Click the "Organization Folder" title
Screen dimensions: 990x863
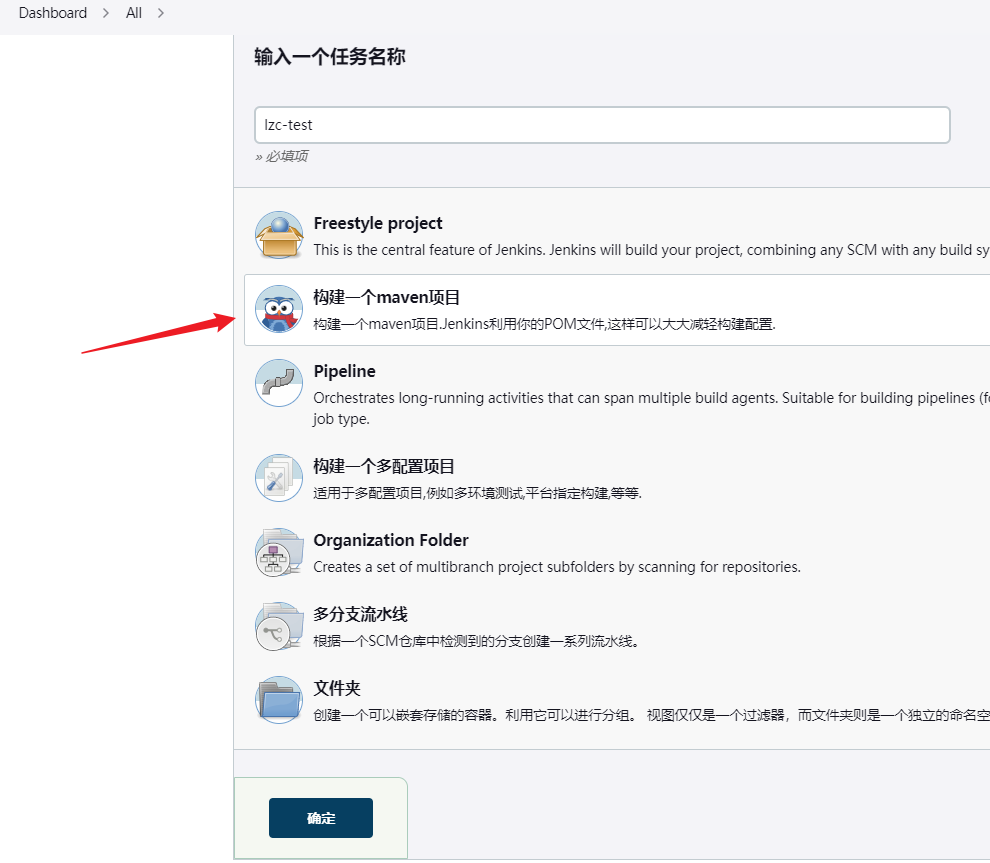(x=391, y=540)
